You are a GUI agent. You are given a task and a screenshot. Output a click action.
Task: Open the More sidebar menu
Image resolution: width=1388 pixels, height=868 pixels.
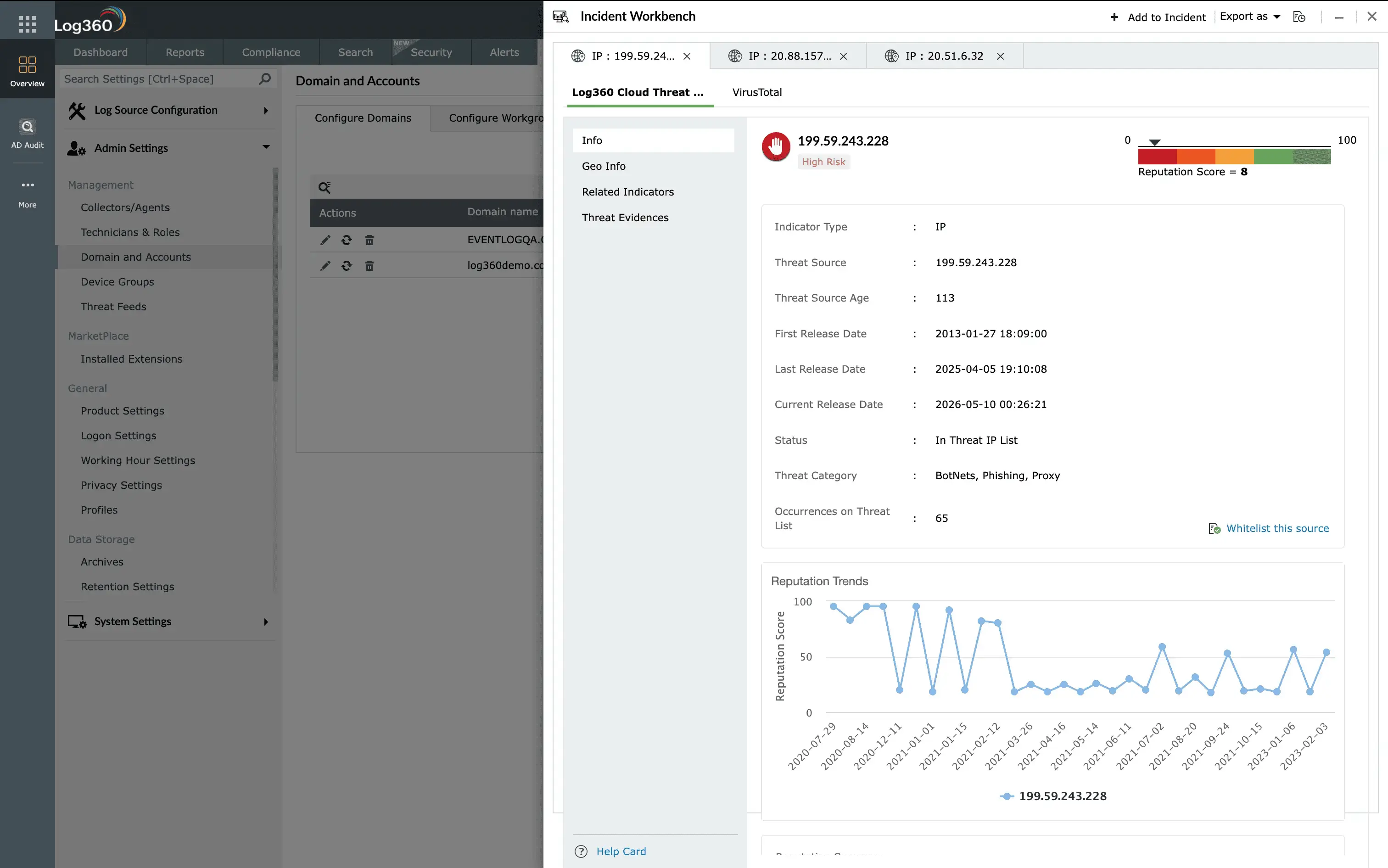pos(27,194)
